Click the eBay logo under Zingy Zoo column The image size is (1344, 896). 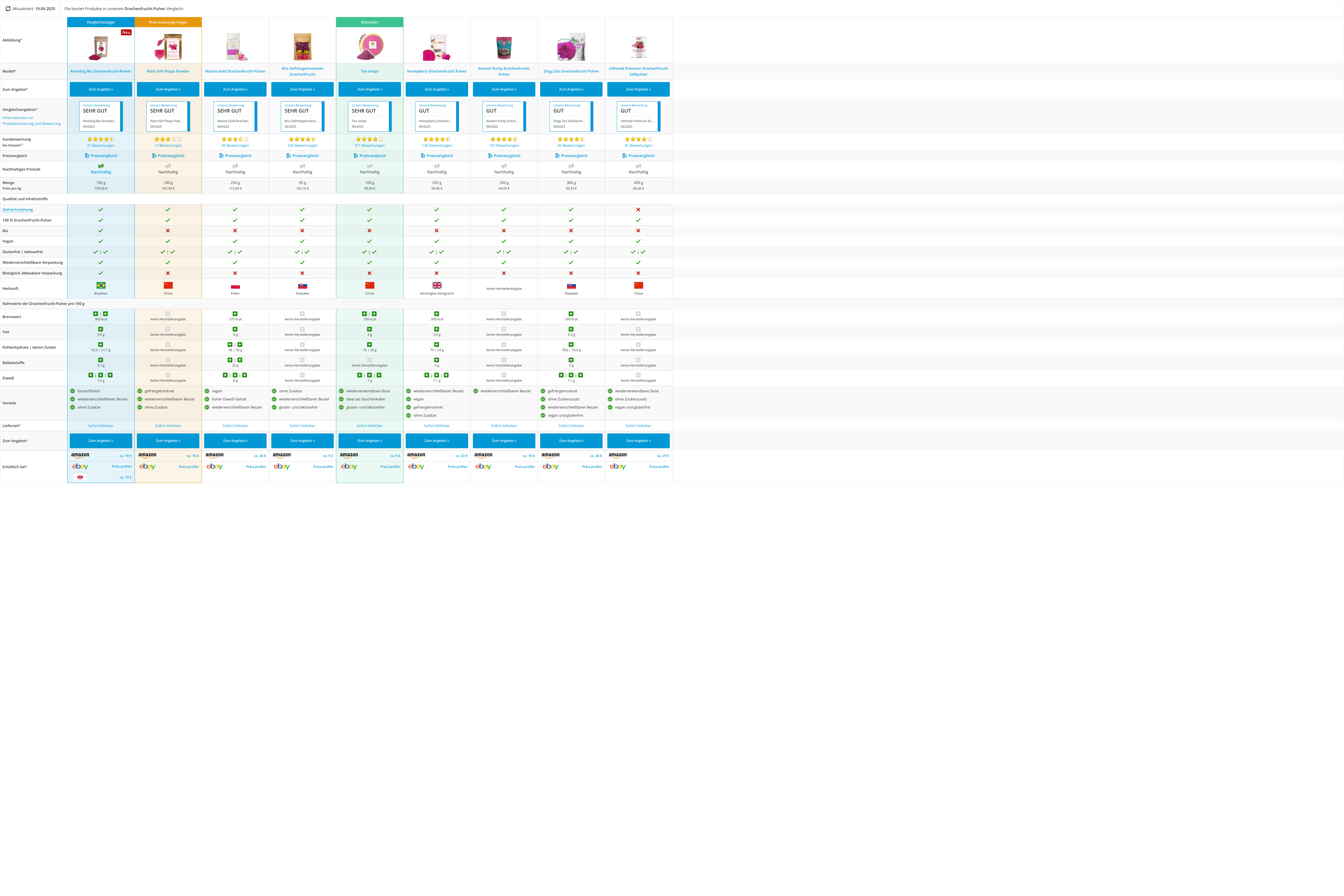[x=550, y=467]
